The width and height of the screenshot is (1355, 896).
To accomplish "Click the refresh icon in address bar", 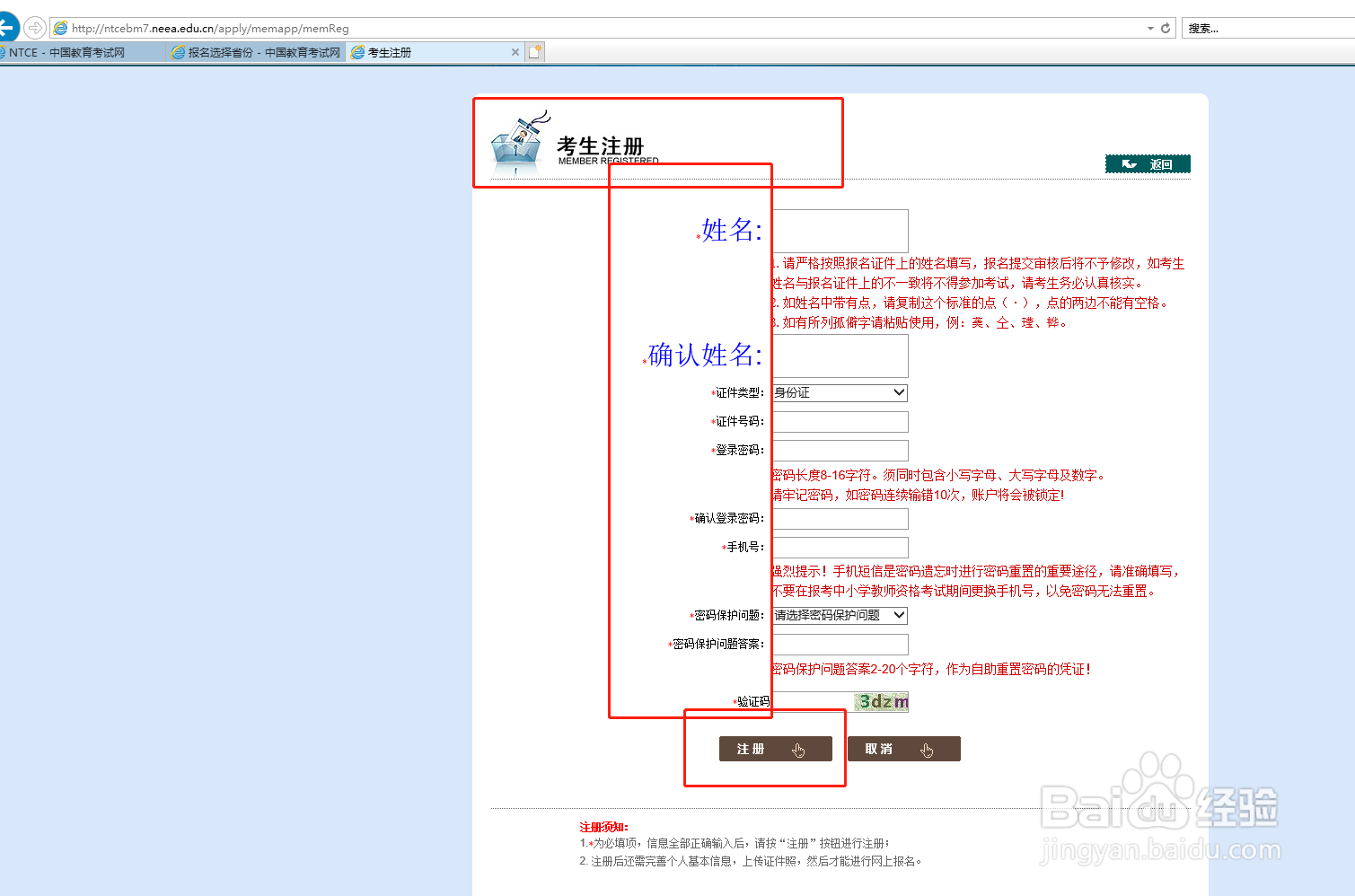I will pyautogui.click(x=1166, y=28).
